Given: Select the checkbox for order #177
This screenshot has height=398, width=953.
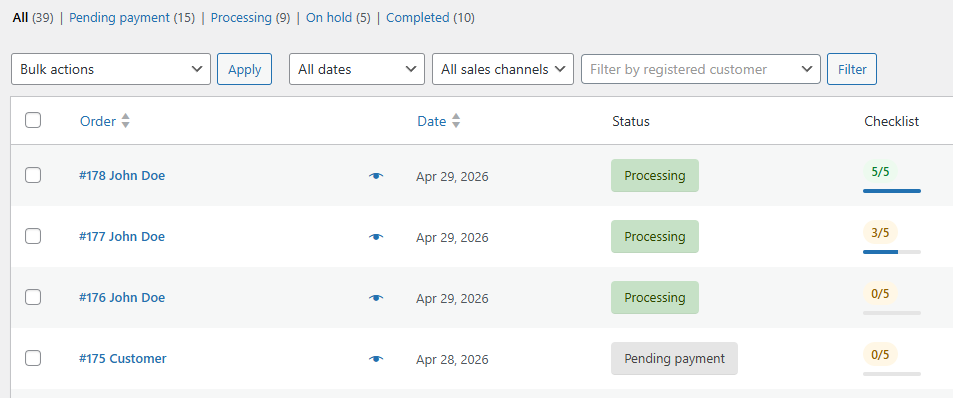Looking at the screenshot, I should click(33, 236).
